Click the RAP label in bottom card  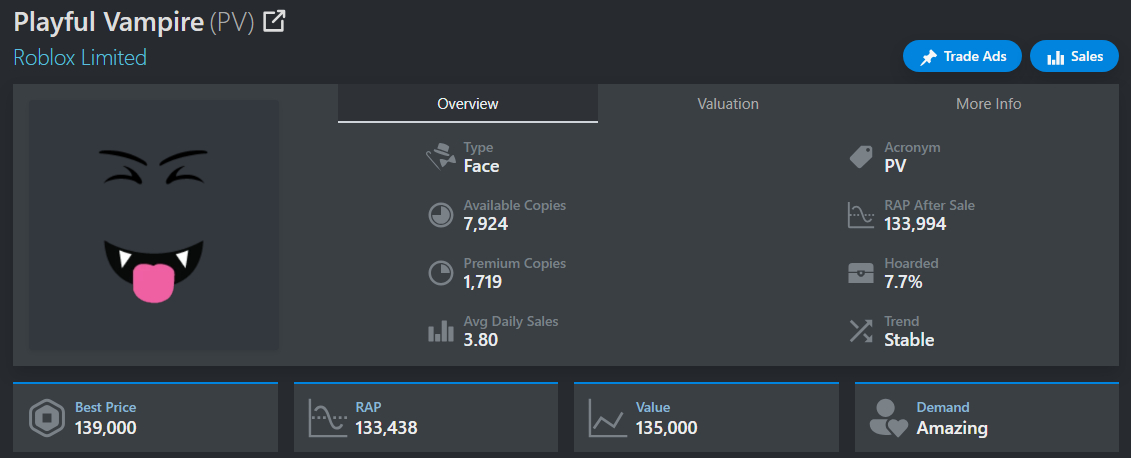coord(369,408)
